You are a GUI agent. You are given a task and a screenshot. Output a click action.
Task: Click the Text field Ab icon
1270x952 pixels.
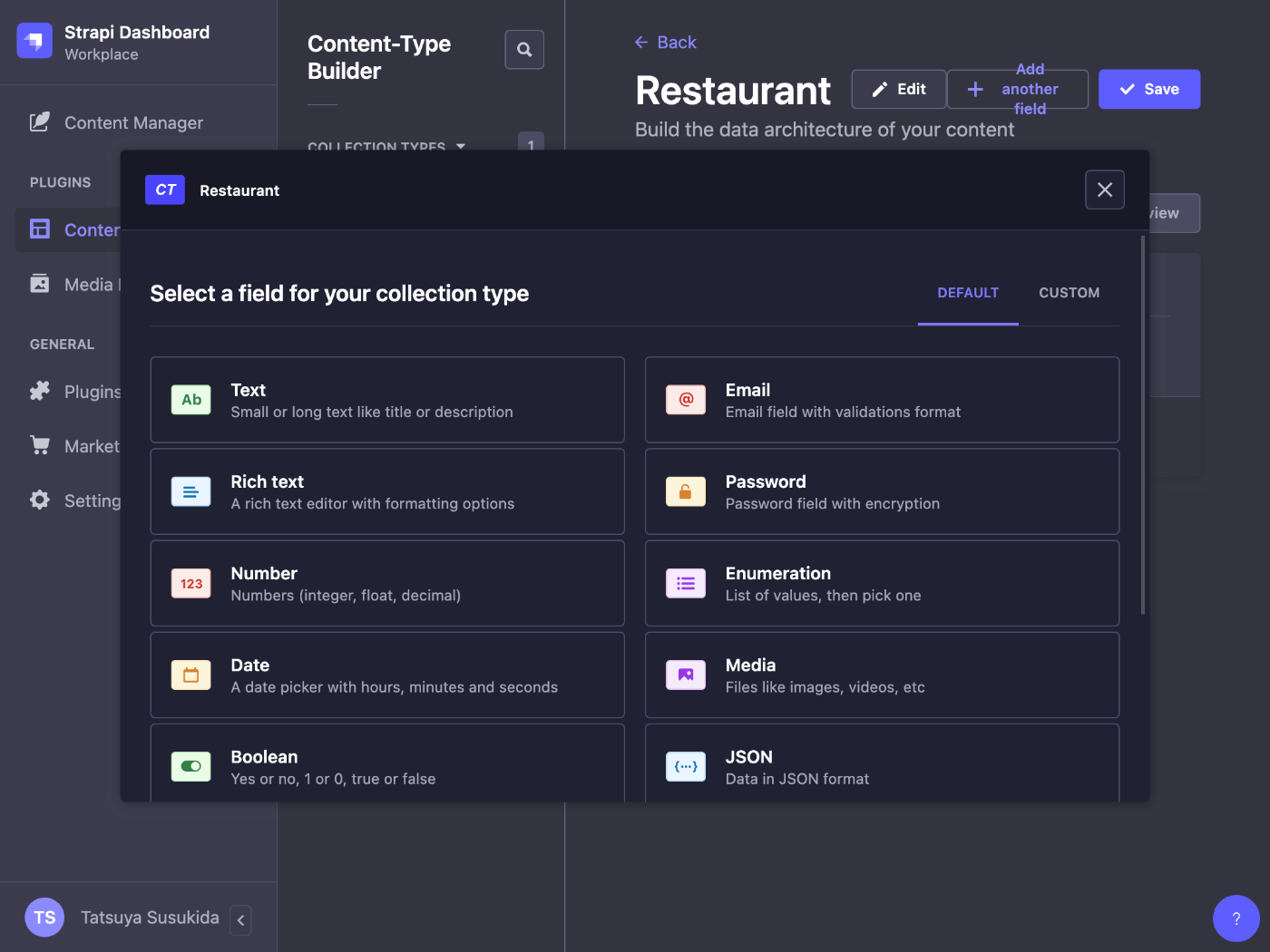[x=191, y=400]
